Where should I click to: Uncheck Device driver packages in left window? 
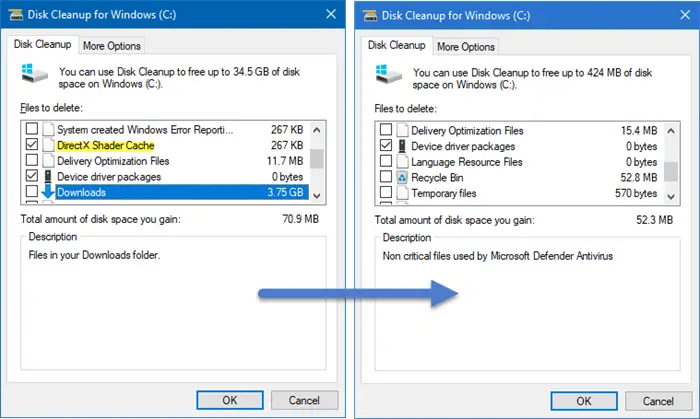click(x=32, y=175)
